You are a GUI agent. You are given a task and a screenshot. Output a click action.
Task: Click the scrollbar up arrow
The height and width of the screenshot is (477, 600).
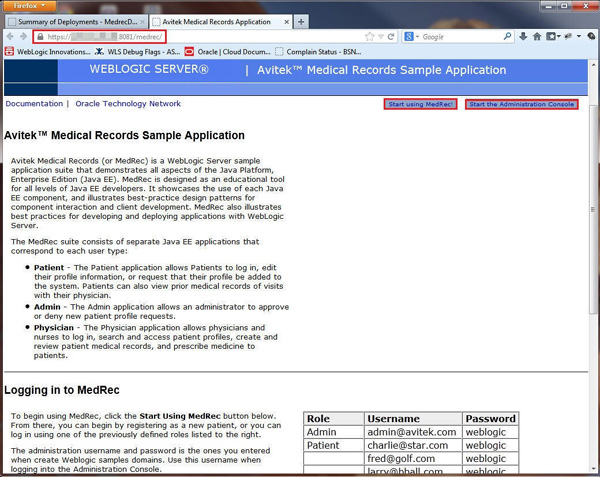pyautogui.click(x=593, y=63)
